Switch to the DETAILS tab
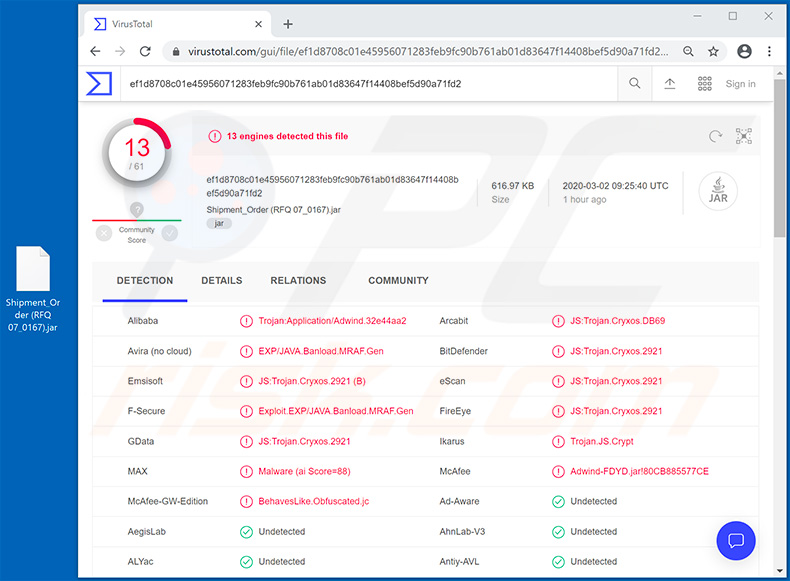Image resolution: width=790 pixels, height=581 pixels. (x=222, y=281)
